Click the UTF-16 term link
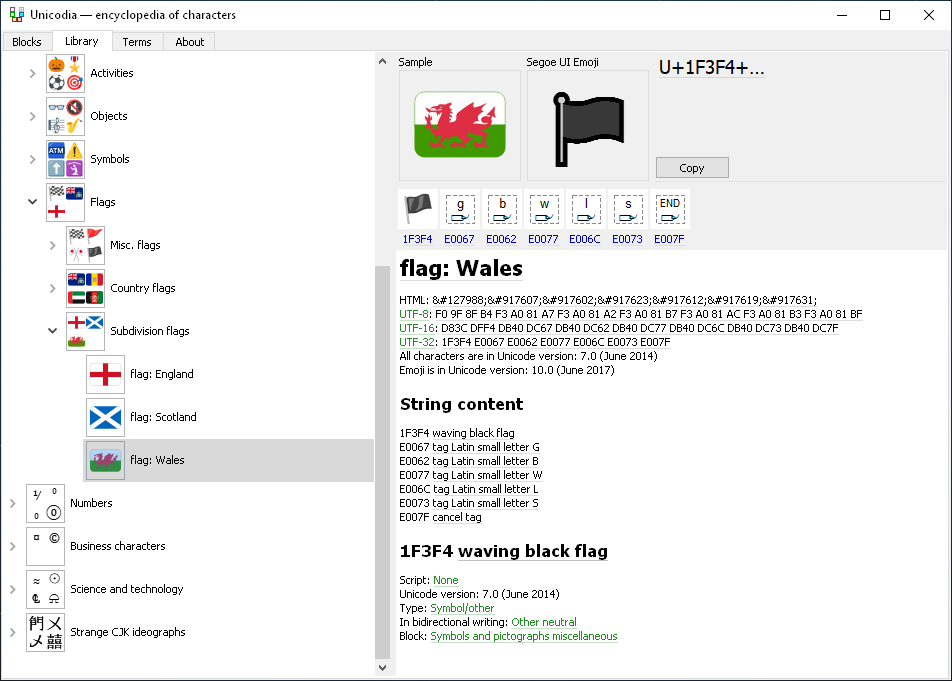This screenshot has height=681, width=952. [417, 328]
